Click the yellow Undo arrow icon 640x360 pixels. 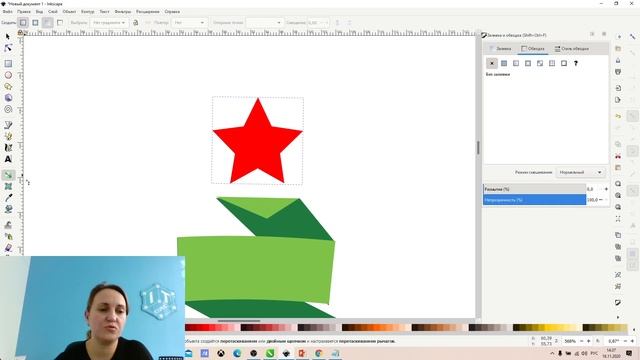[618, 116]
